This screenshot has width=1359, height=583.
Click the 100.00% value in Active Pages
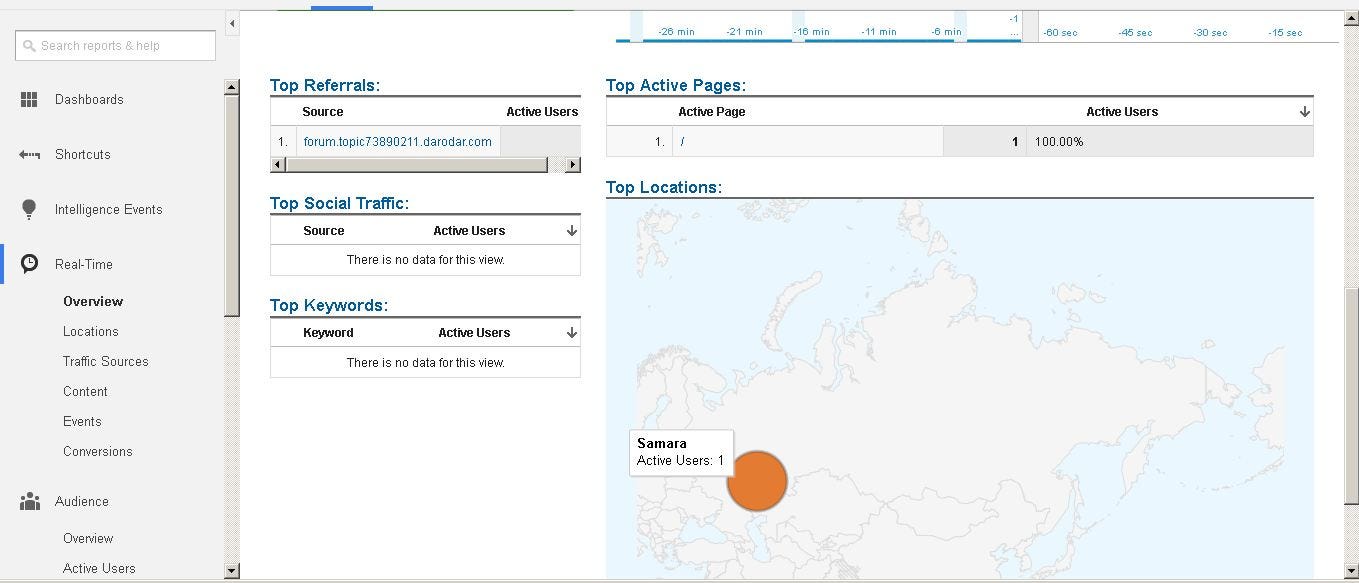click(x=1059, y=141)
